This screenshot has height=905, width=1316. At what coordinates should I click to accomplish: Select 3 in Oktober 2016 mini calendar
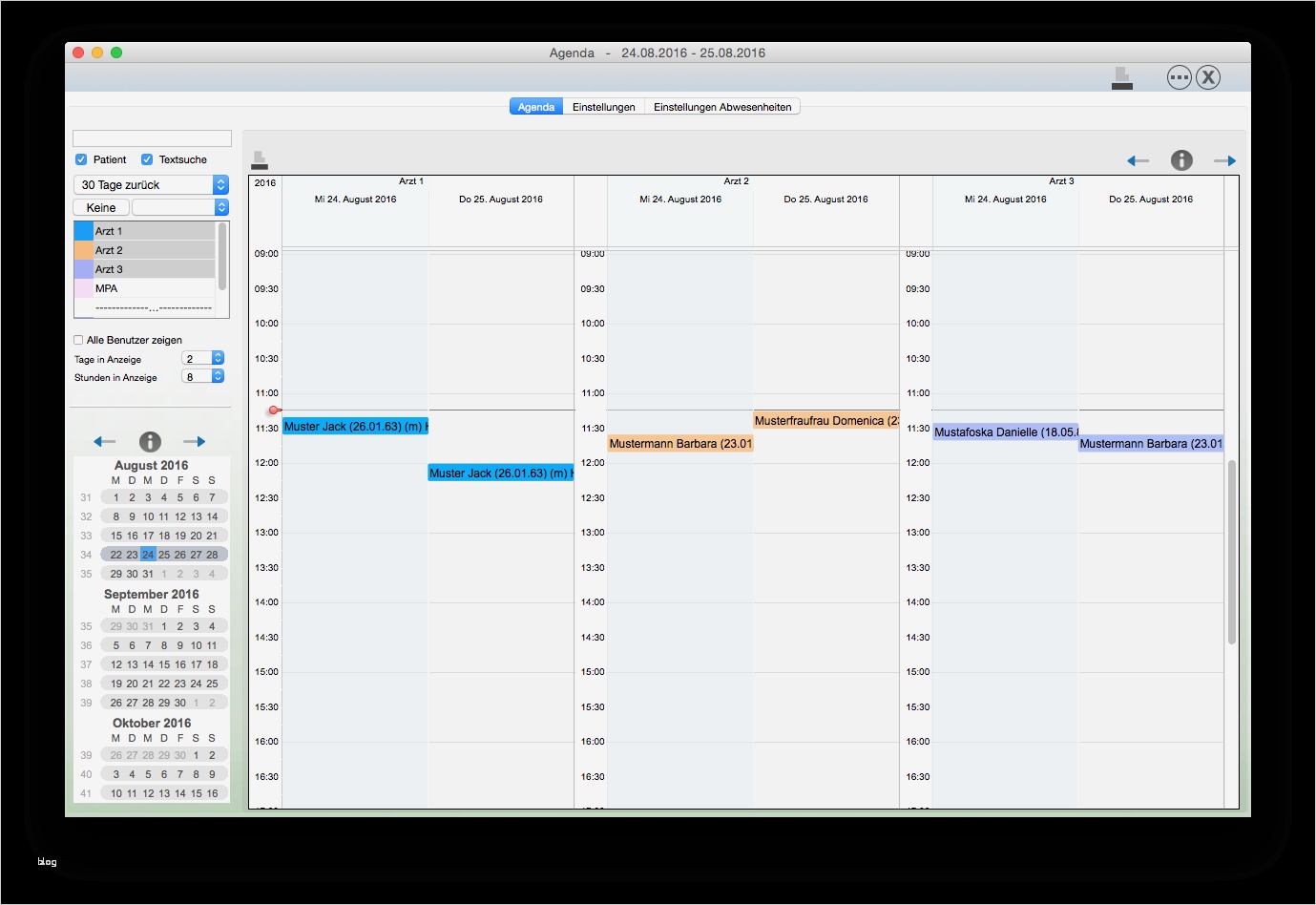tap(116, 774)
